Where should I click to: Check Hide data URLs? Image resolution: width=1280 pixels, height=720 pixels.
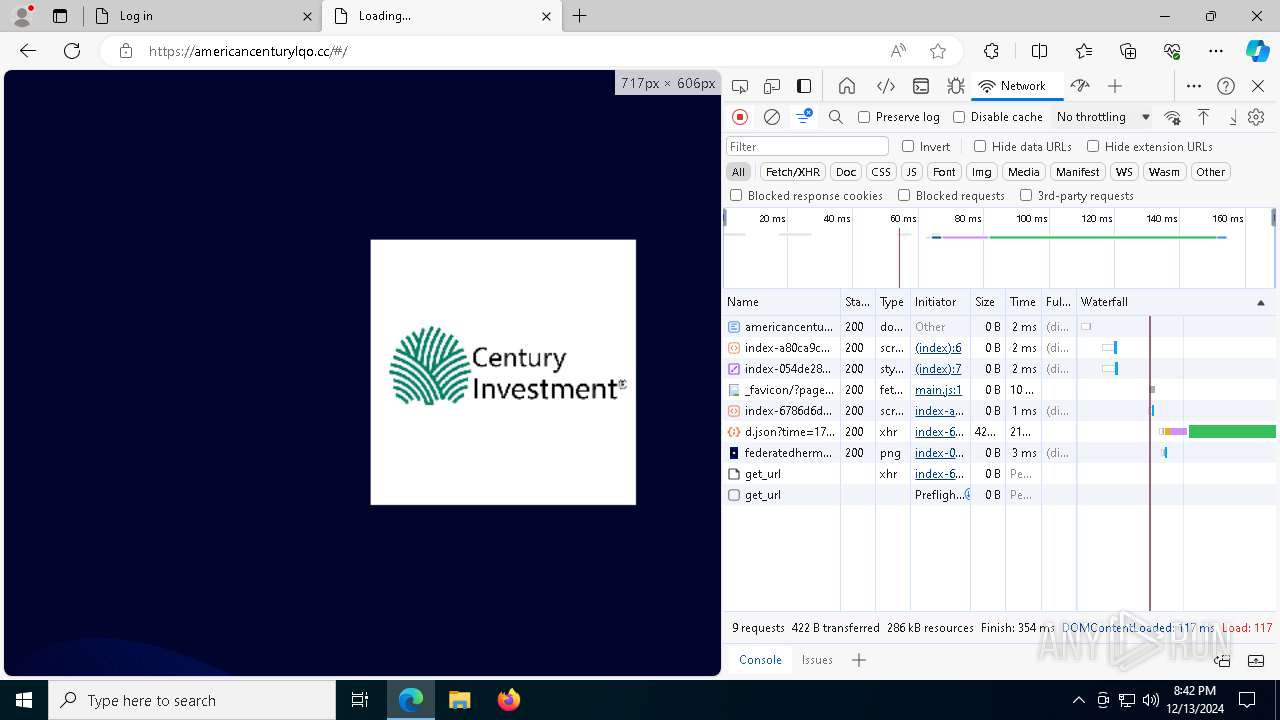pyautogui.click(x=980, y=146)
